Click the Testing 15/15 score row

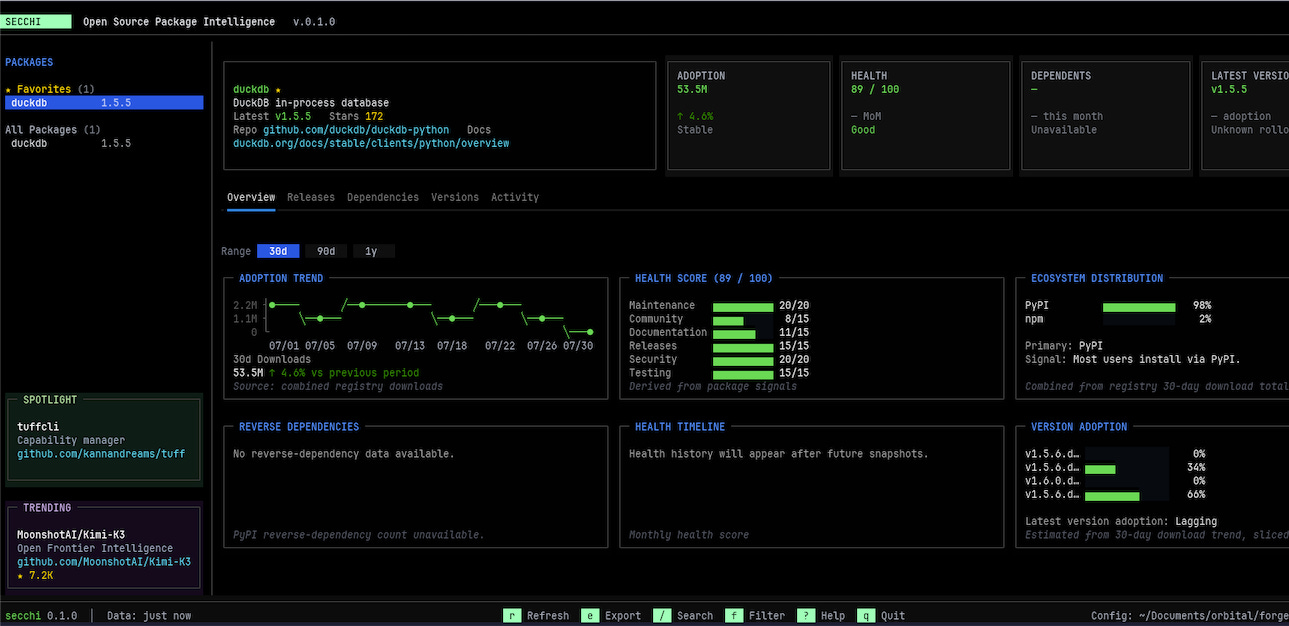(x=719, y=373)
